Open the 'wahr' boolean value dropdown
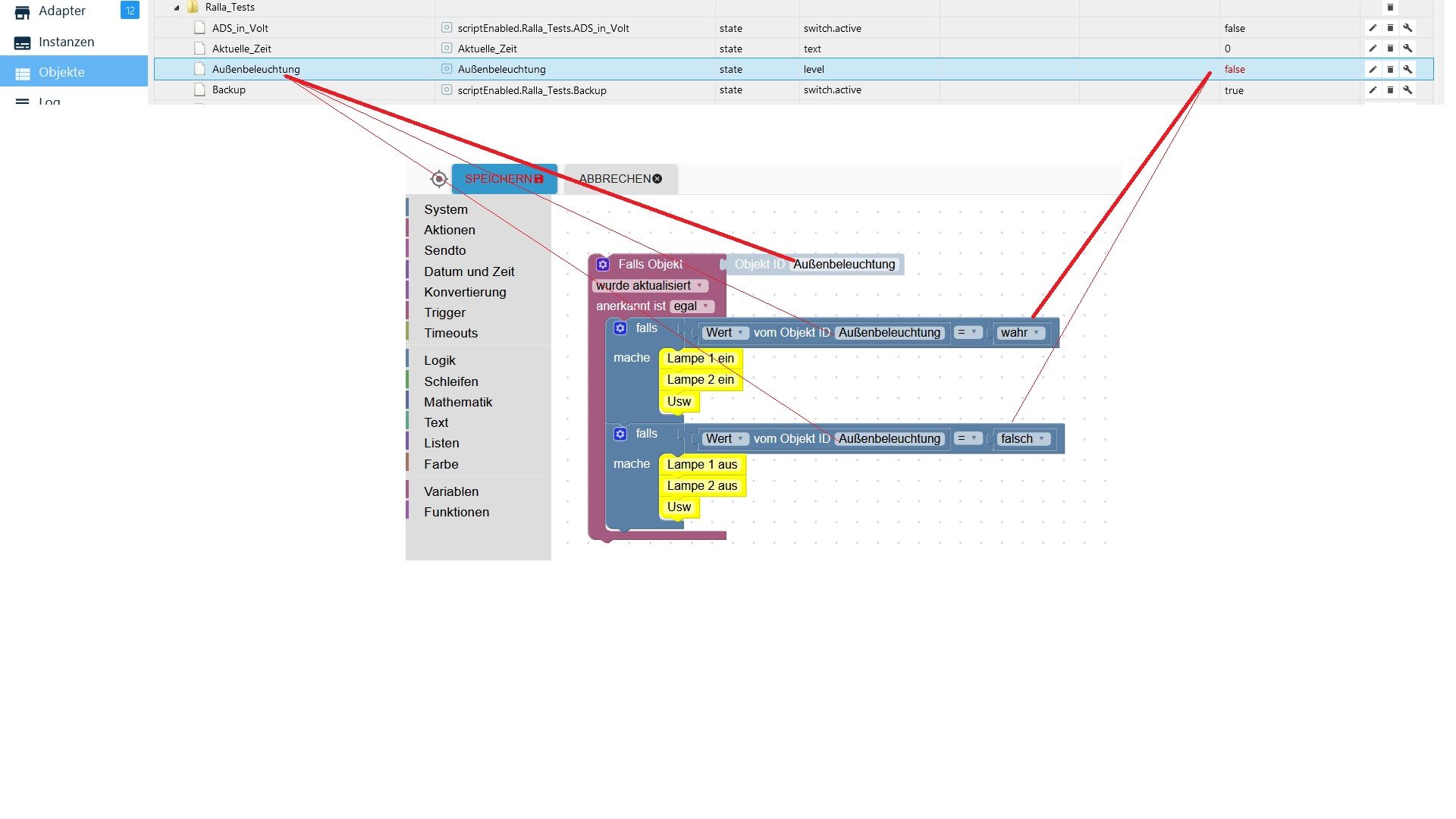Screen dimensions: 1456x819 tap(1019, 333)
